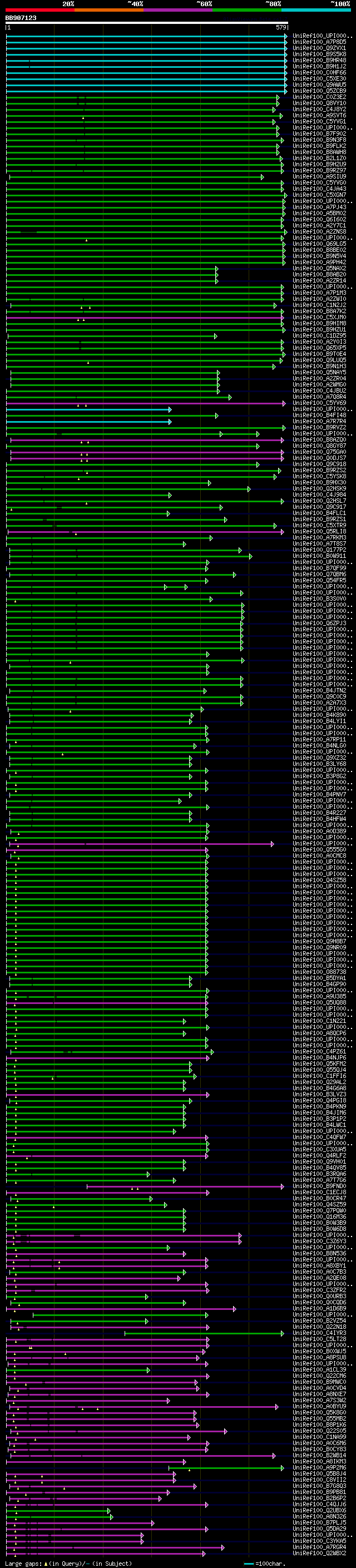Open hit UniRef100_A7R7R4
The height and width of the screenshot is (1568, 356).
tap(319, 421)
